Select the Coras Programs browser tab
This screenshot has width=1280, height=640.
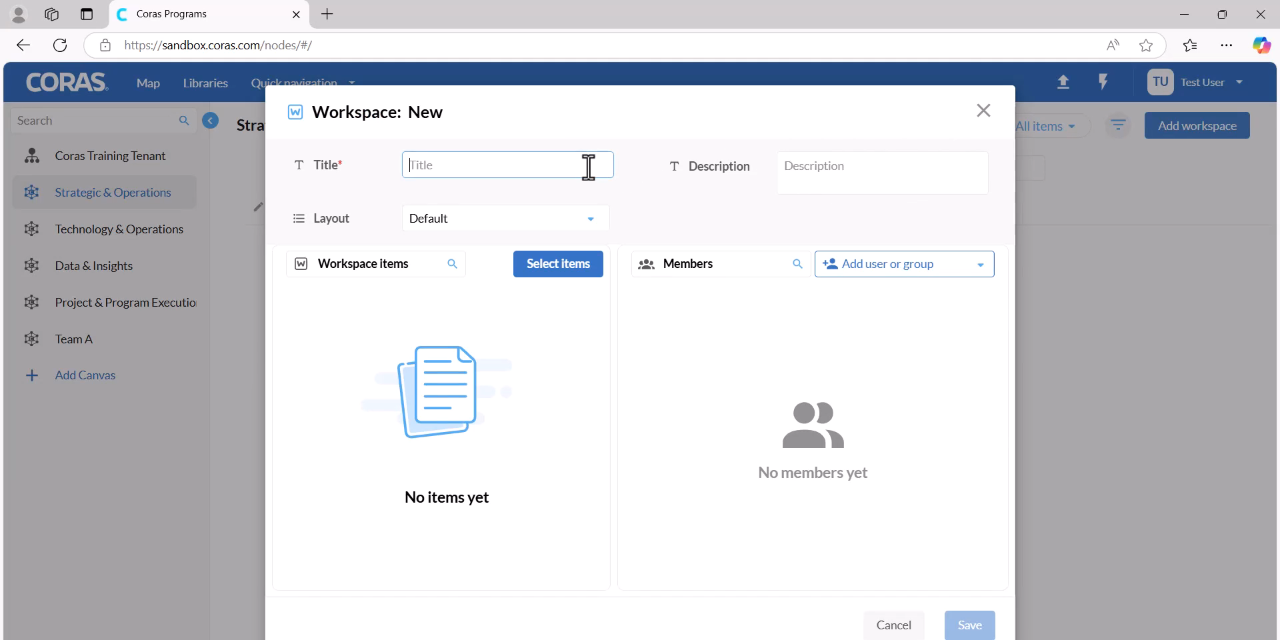click(x=208, y=14)
